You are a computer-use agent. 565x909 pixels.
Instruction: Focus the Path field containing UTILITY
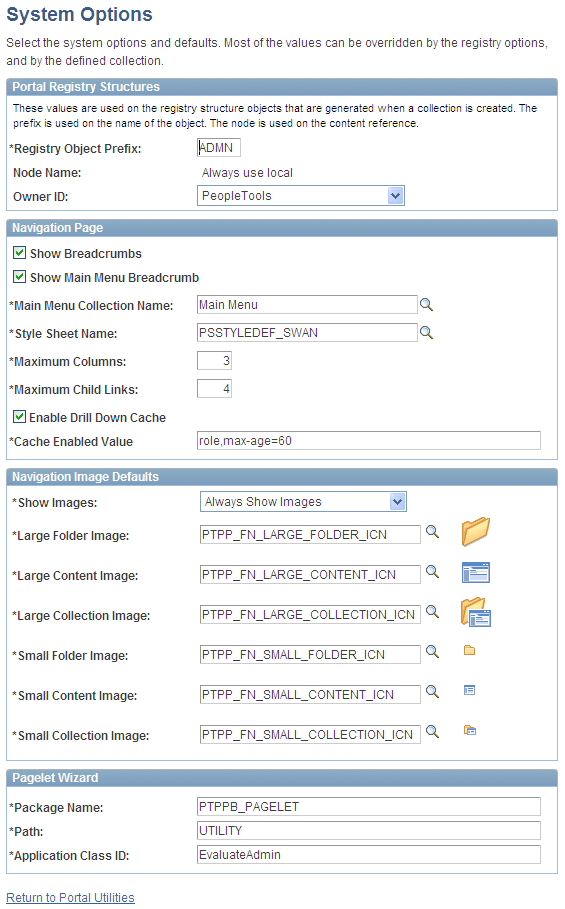tap(369, 831)
